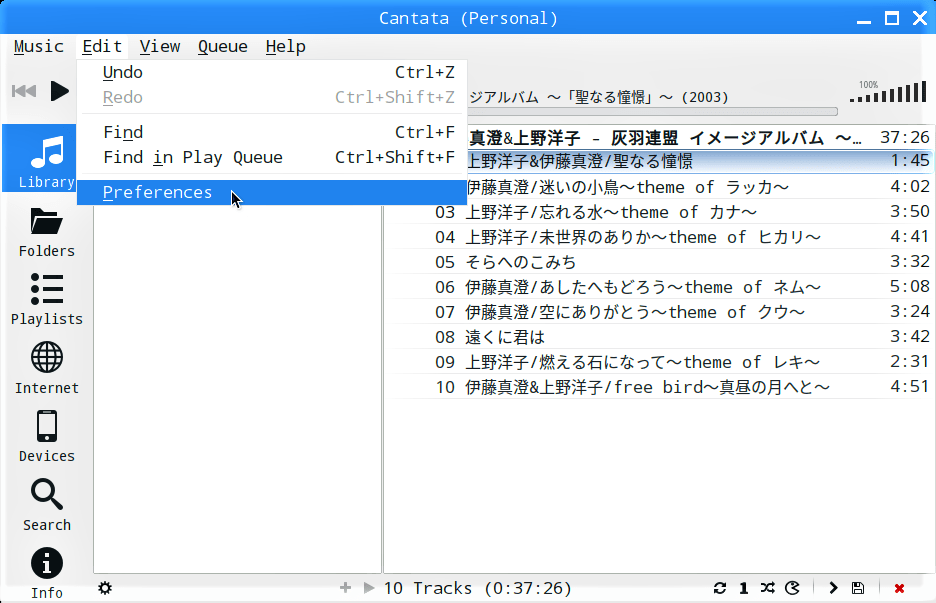The height and width of the screenshot is (603, 936).
Task: Select track 08 遠くに君は
Action: point(661,337)
